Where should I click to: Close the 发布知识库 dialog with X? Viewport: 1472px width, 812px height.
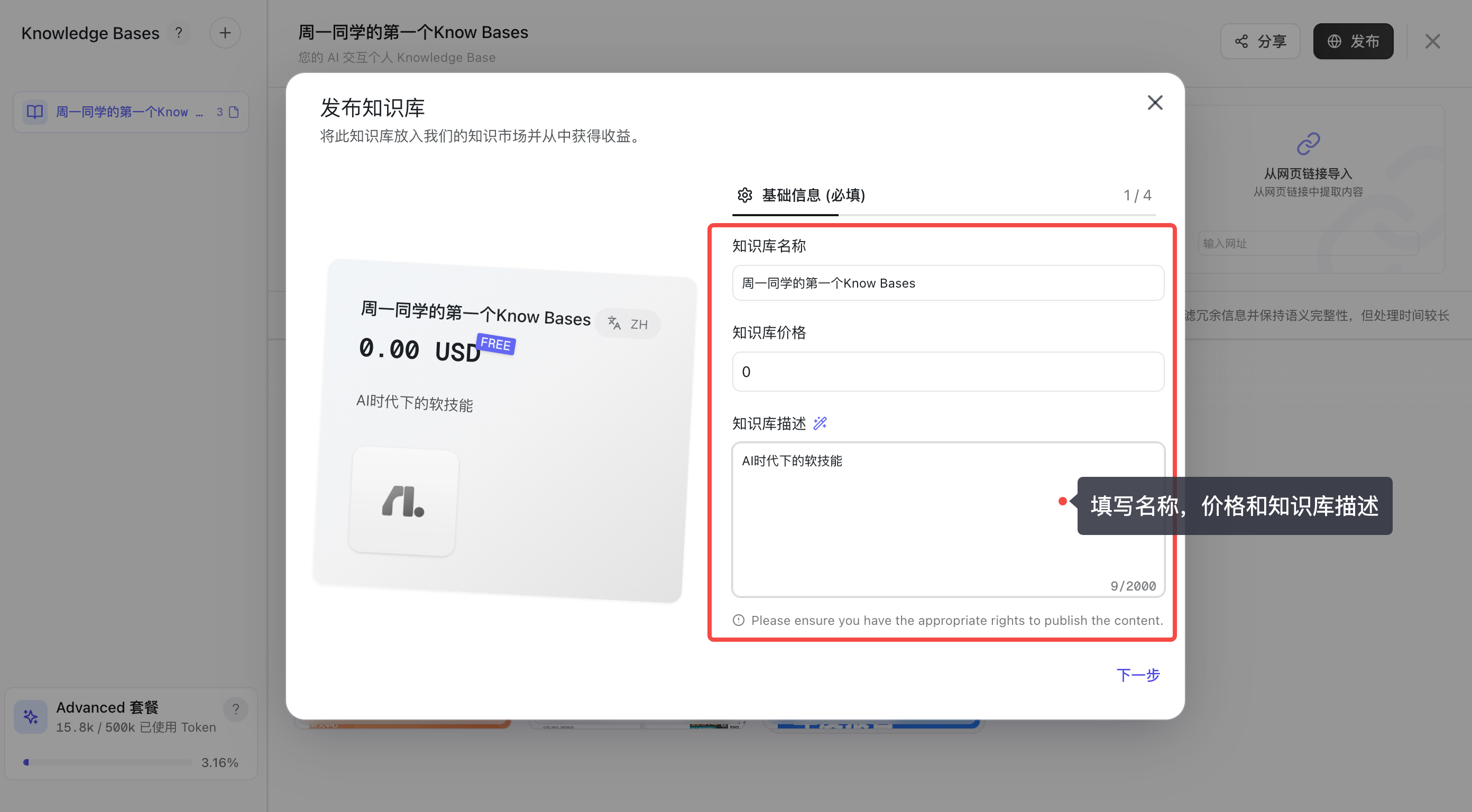point(1155,103)
